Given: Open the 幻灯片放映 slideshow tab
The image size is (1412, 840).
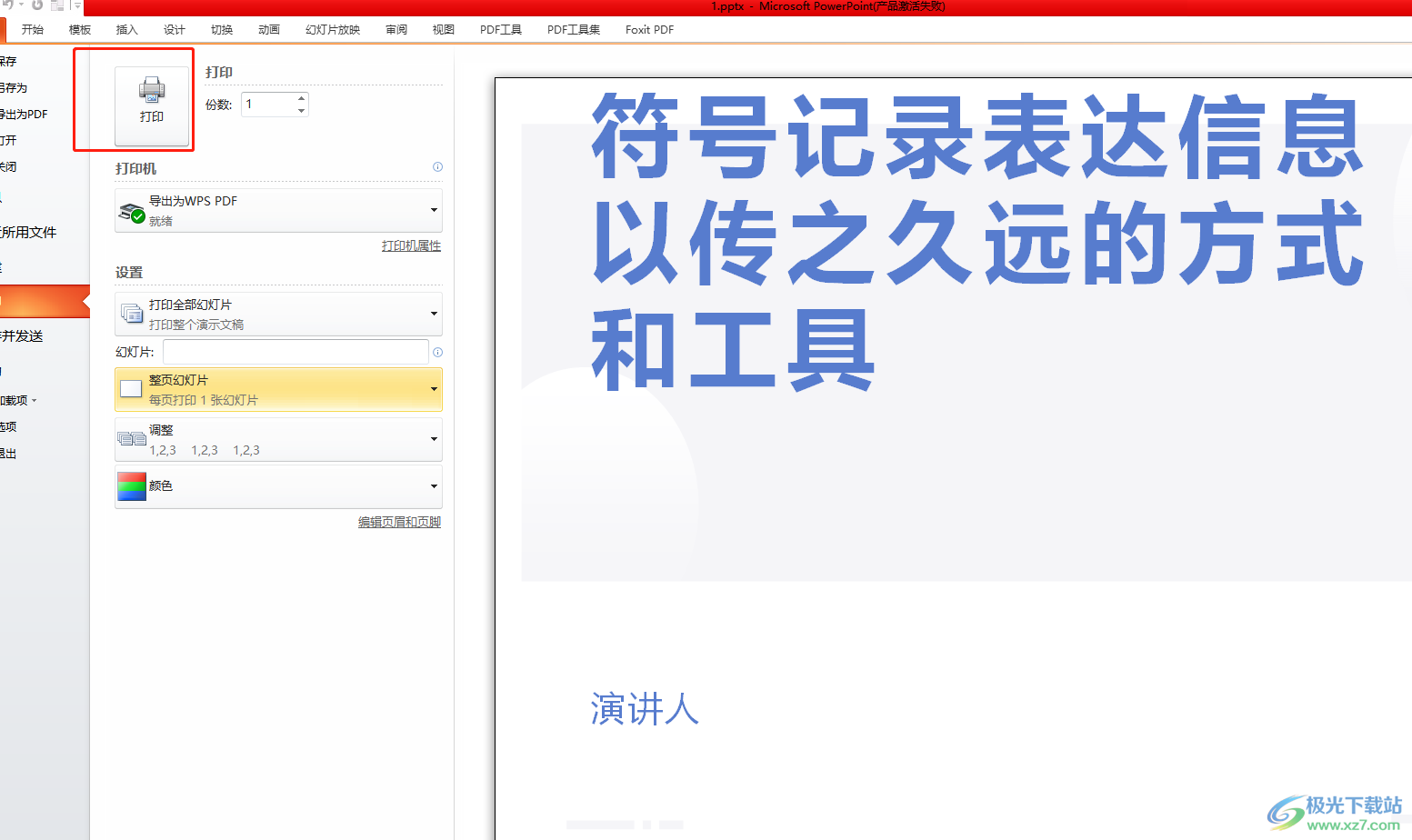Looking at the screenshot, I should pos(333,30).
